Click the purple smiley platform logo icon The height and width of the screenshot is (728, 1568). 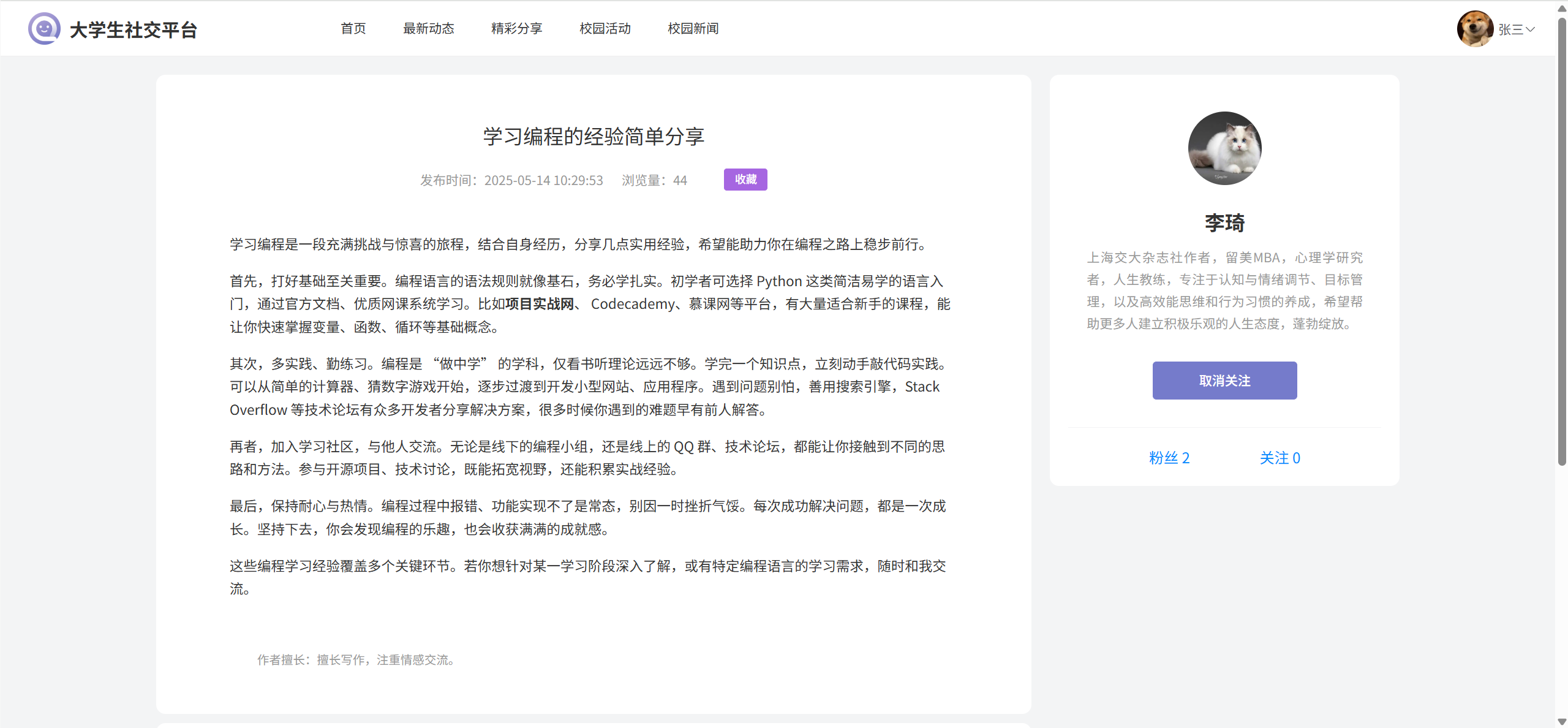(44, 29)
